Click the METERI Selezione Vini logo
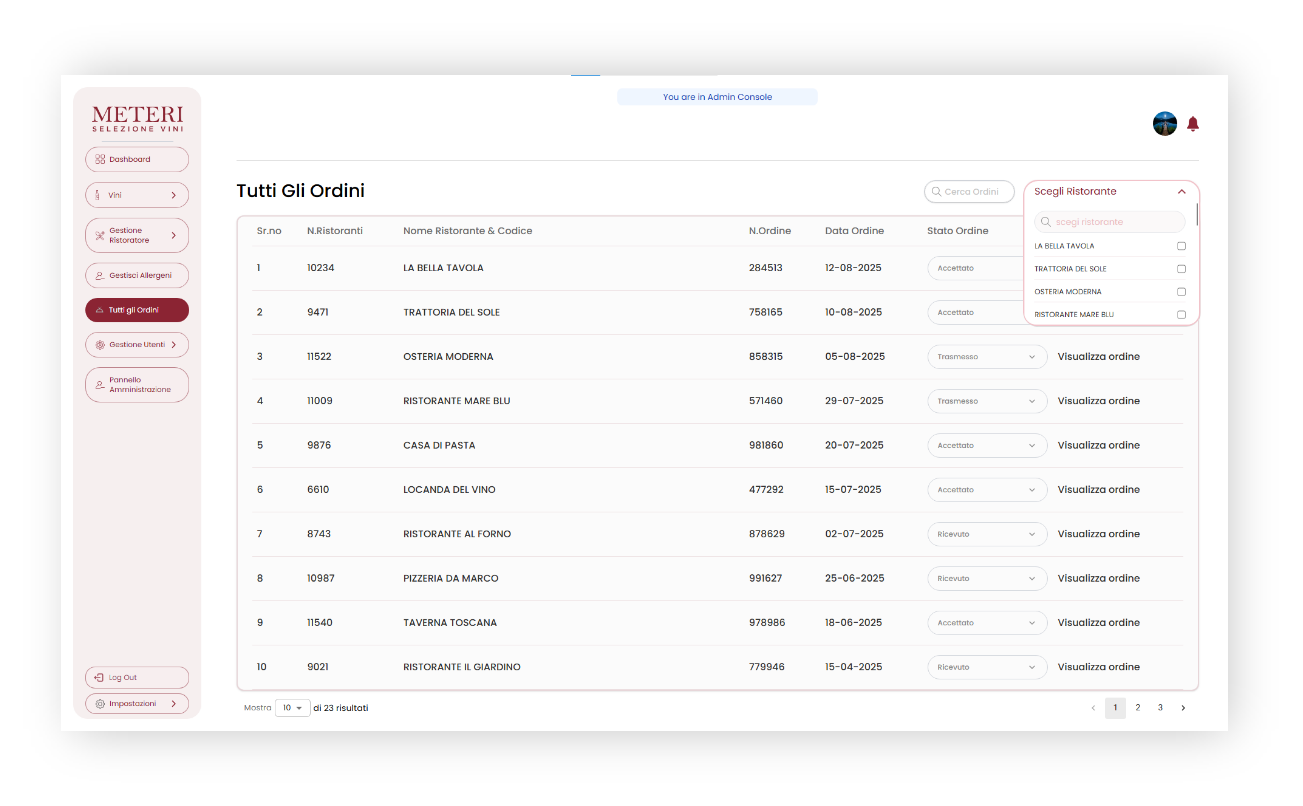 (137, 119)
